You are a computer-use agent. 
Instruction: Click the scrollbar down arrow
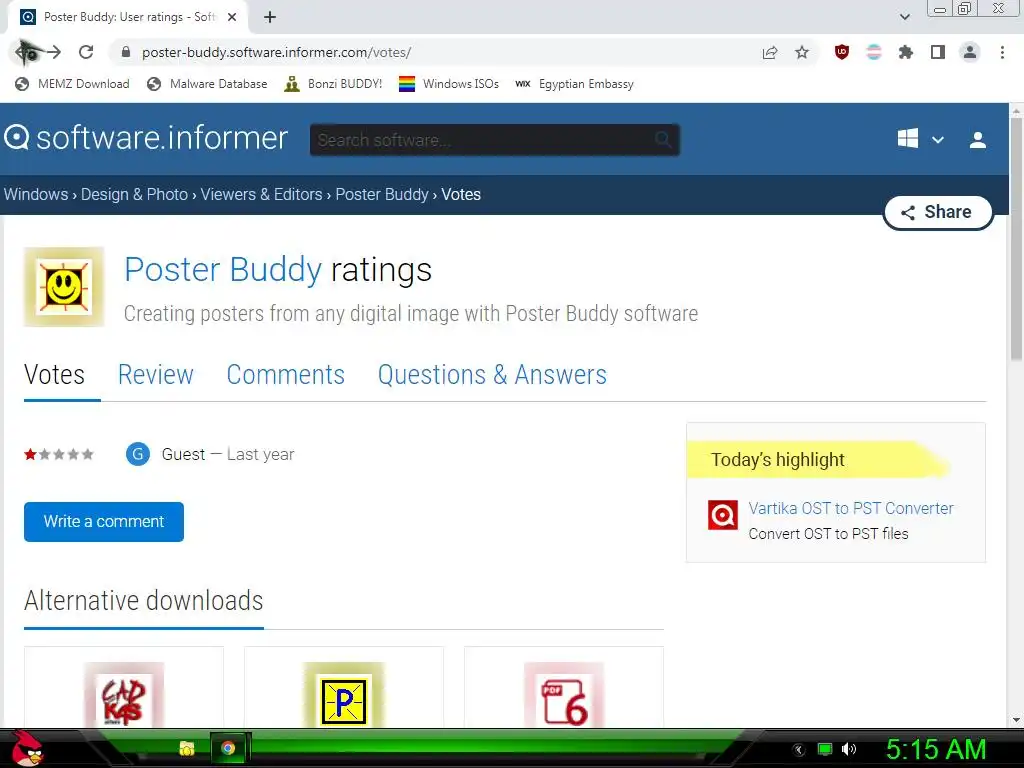[1016, 720]
